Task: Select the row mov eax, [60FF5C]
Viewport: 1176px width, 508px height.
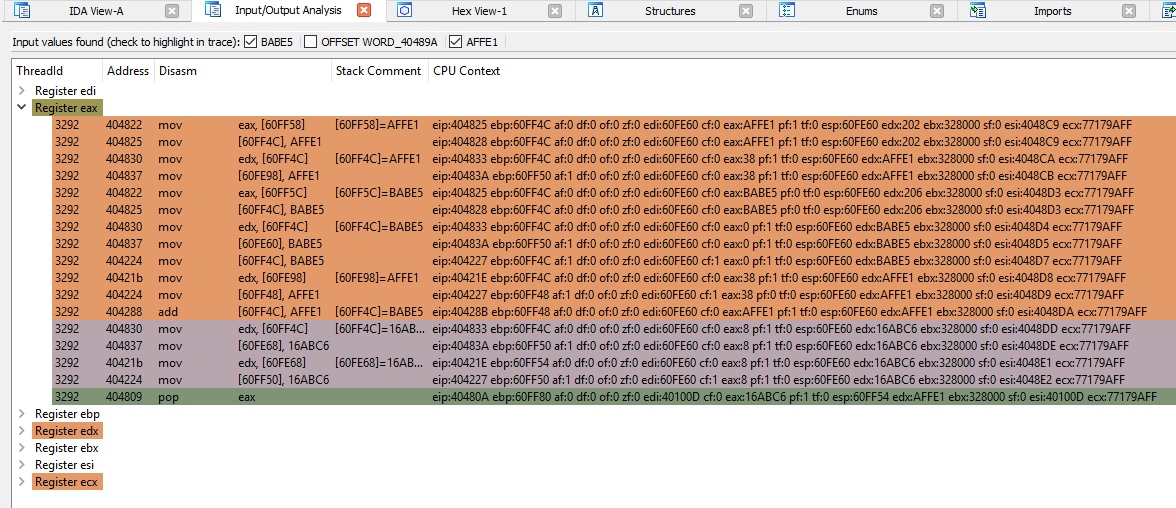Action: point(614,193)
